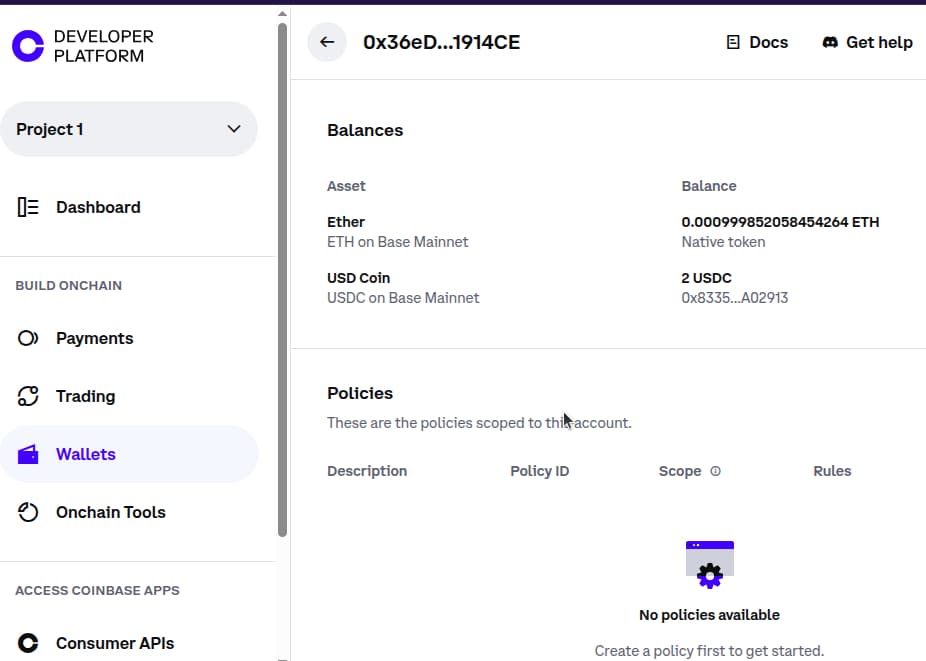The width and height of the screenshot is (926, 661).
Task: Click the Trading swap icon
Action: coord(28,396)
